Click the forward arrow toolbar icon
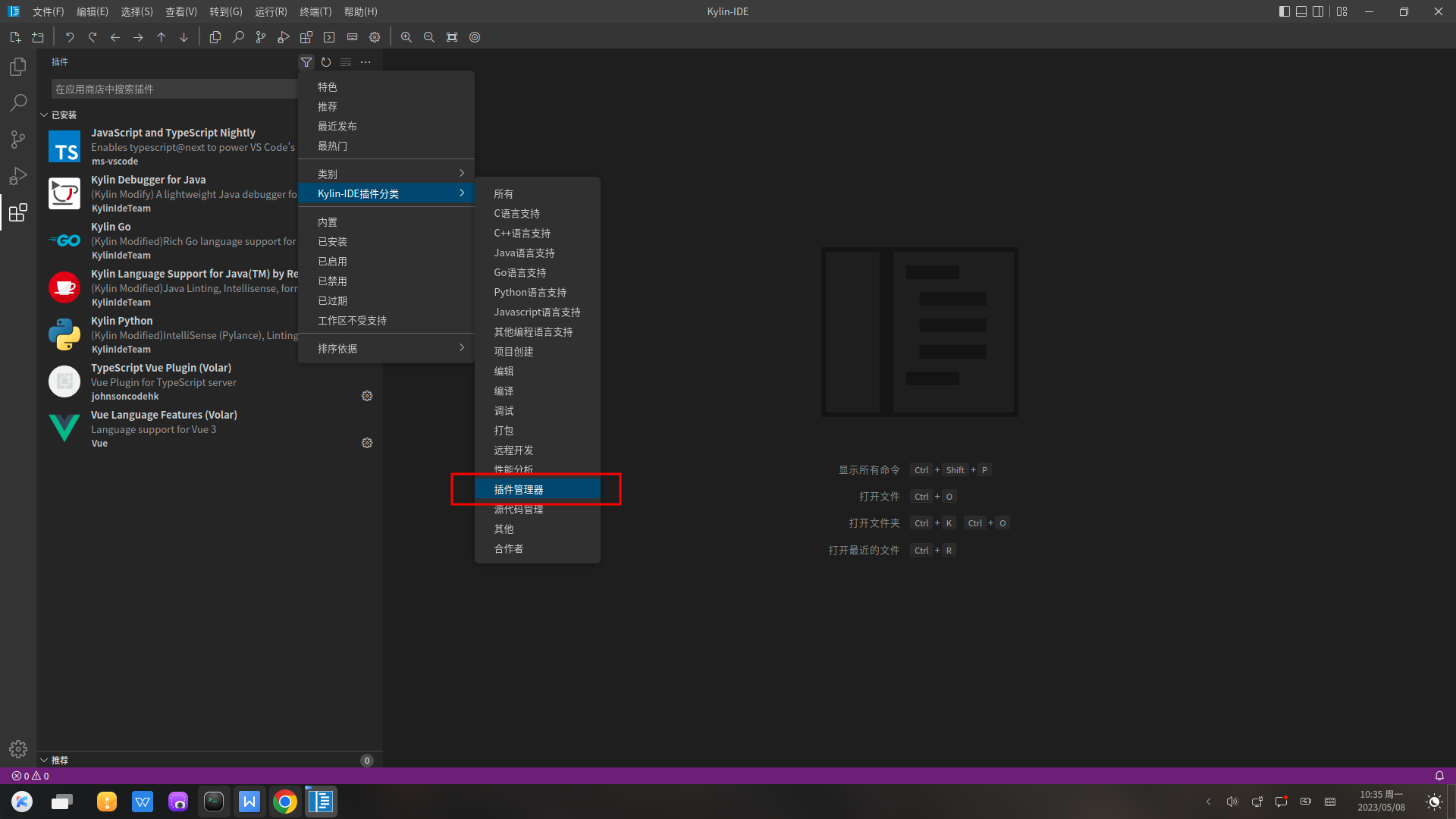 coord(138,37)
